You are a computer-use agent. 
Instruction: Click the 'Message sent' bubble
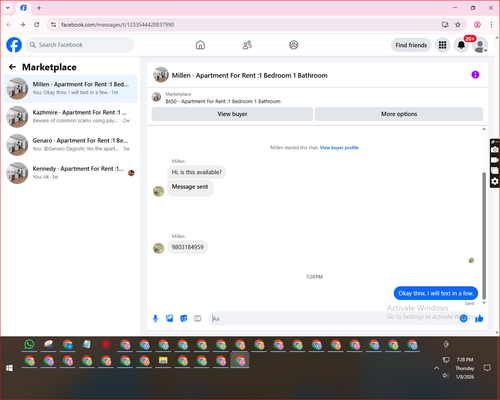pos(190,187)
